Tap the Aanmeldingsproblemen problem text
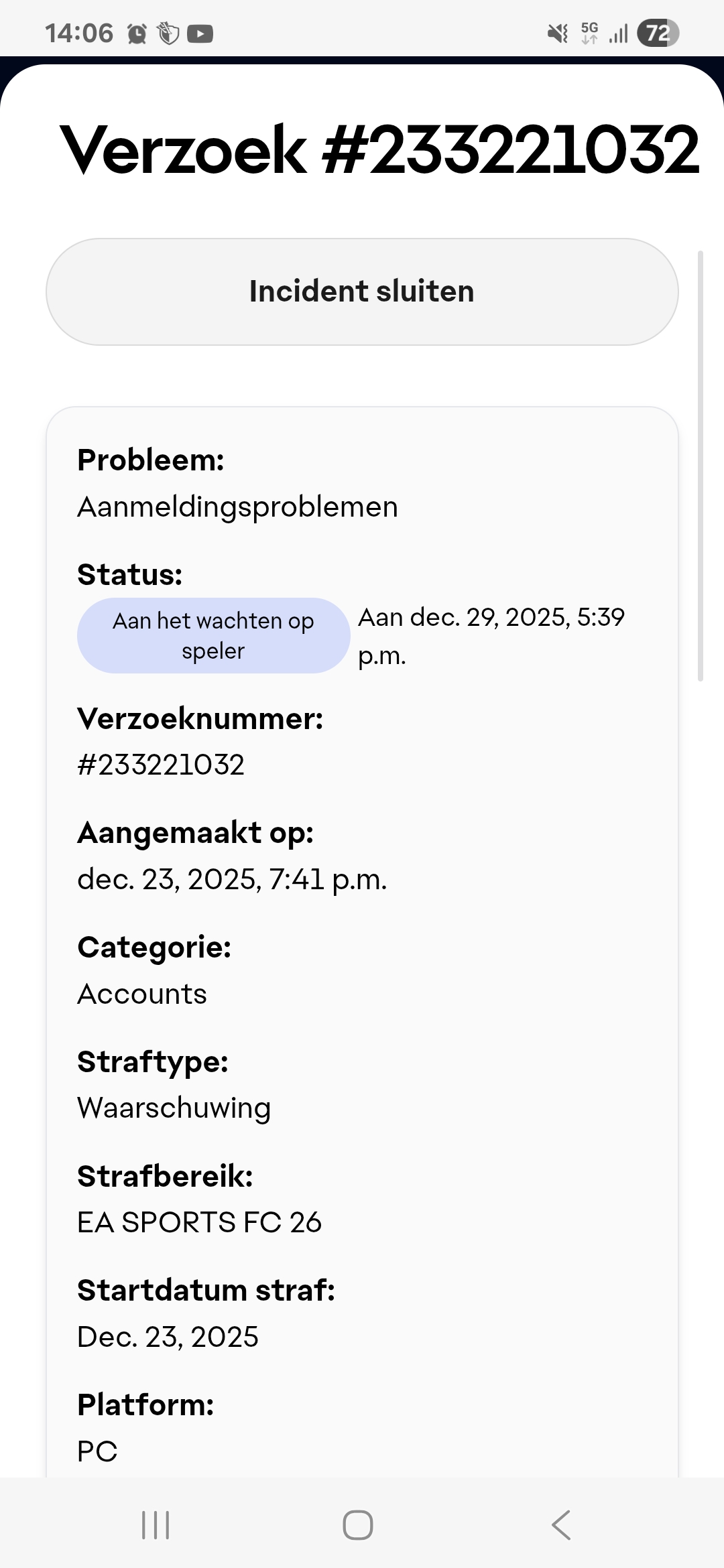724x1568 pixels. 237,507
